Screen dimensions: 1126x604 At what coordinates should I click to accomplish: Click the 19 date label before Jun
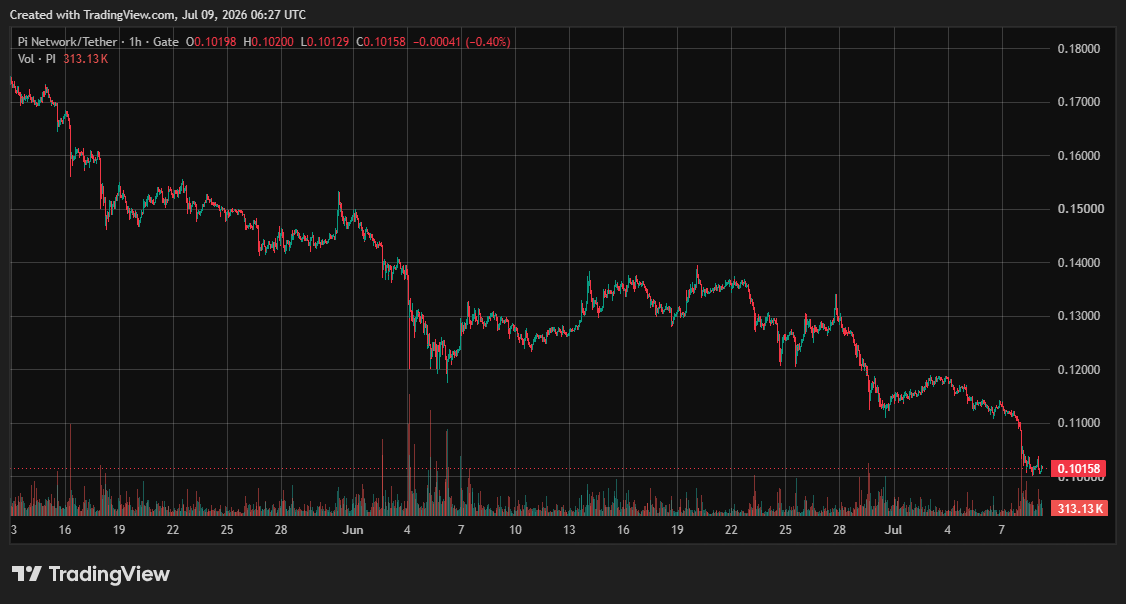pos(118,530)
